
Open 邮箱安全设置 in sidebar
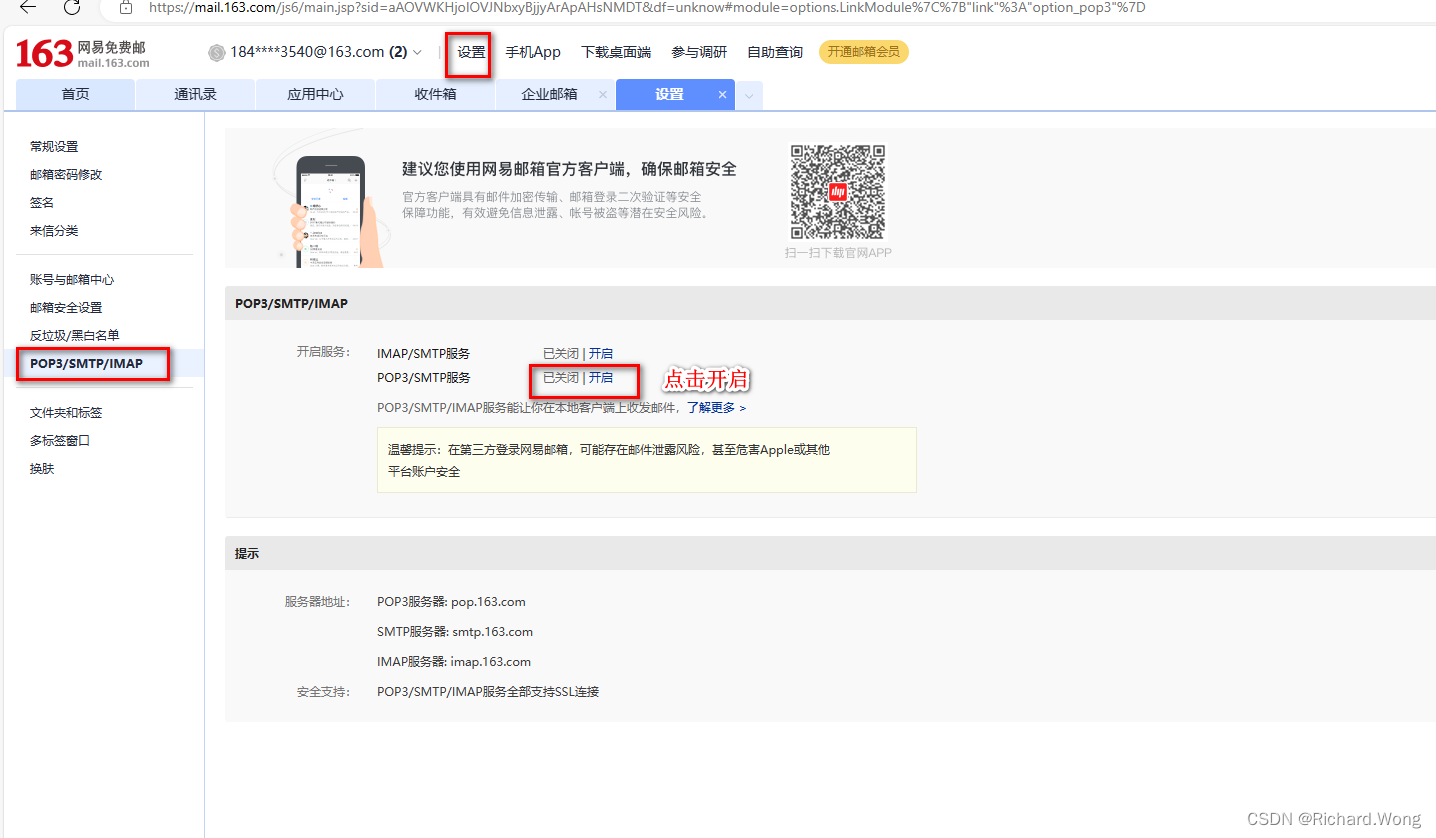coord(66,307)
